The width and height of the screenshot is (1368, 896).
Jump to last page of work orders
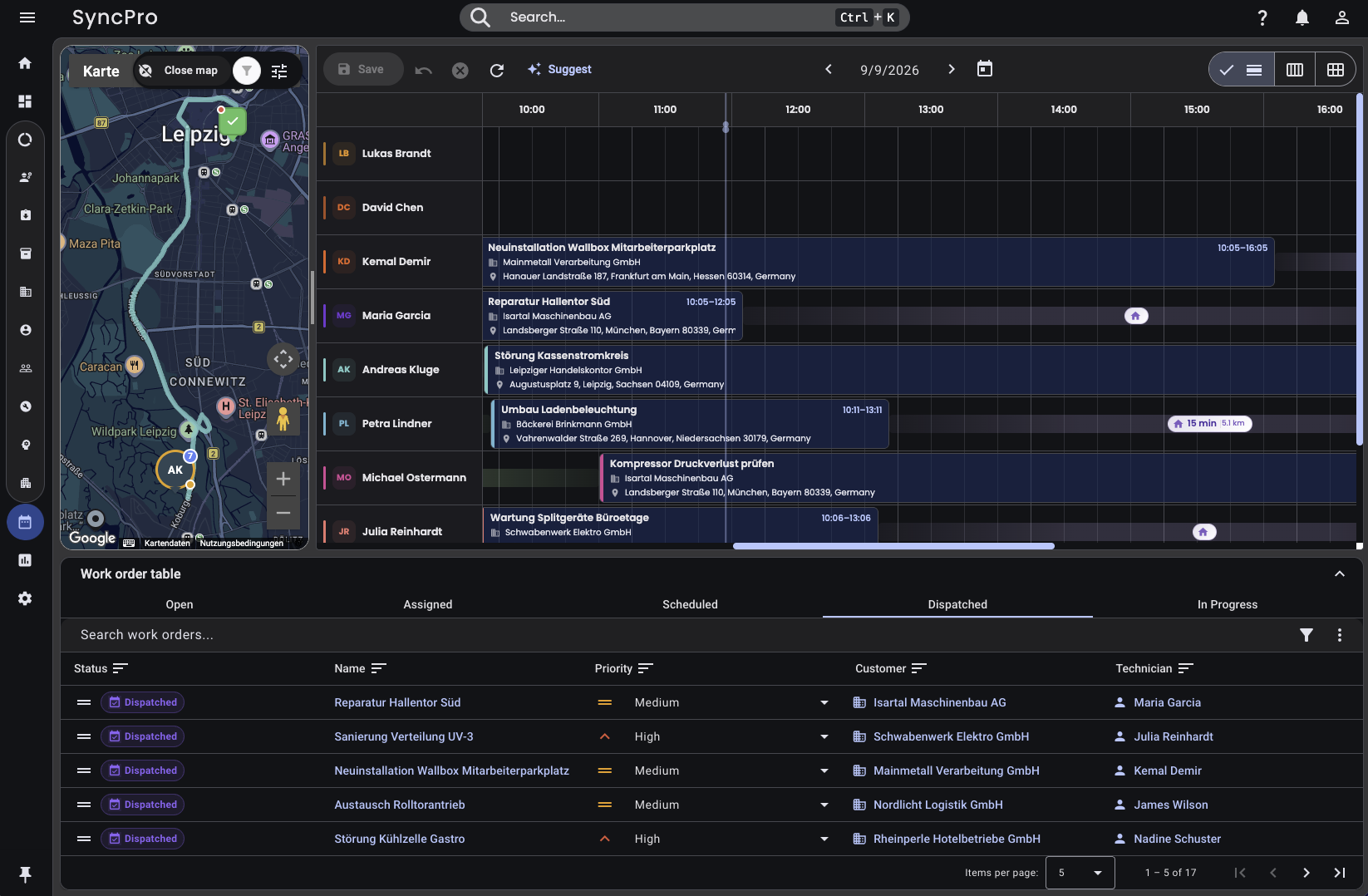tap(1340, 873)
